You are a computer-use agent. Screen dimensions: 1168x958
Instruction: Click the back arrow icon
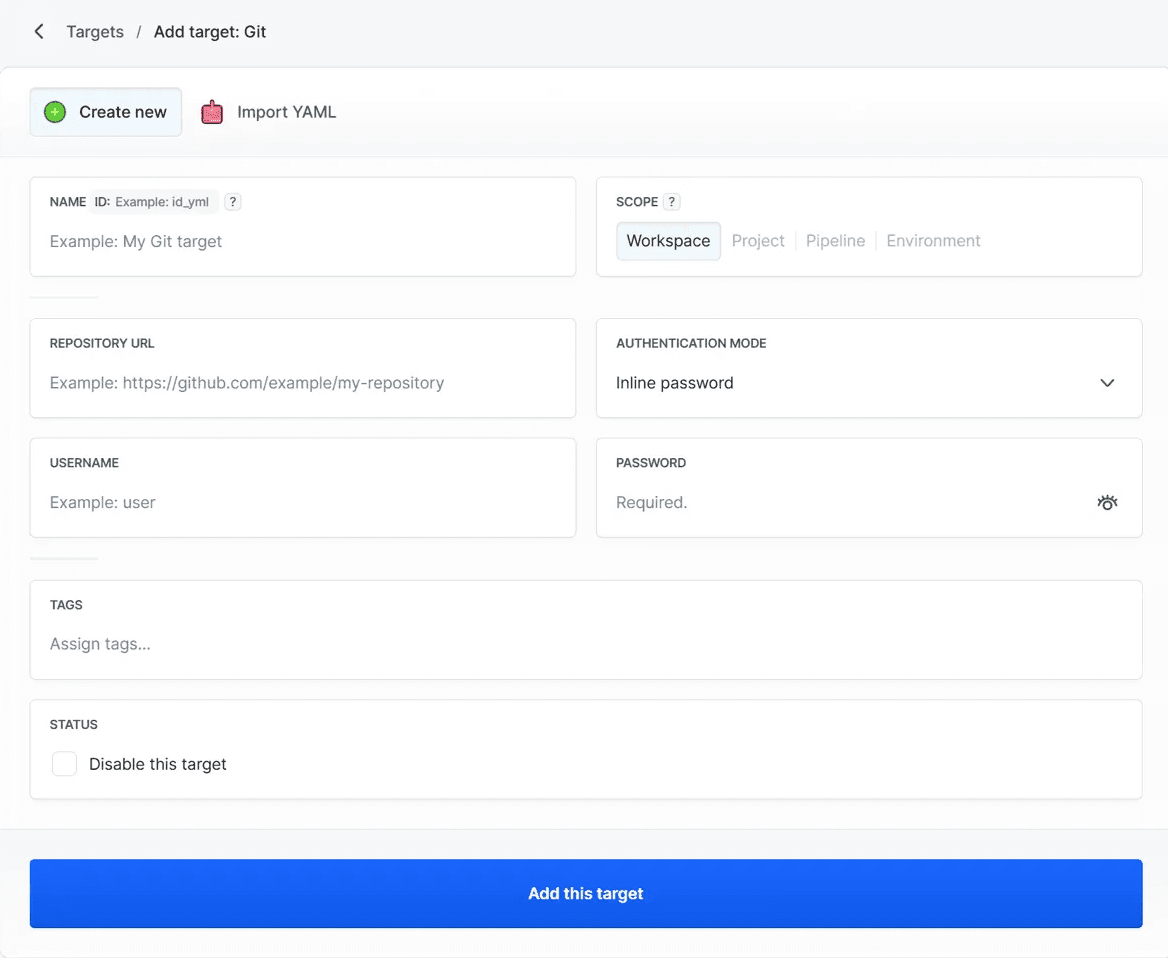39,32
